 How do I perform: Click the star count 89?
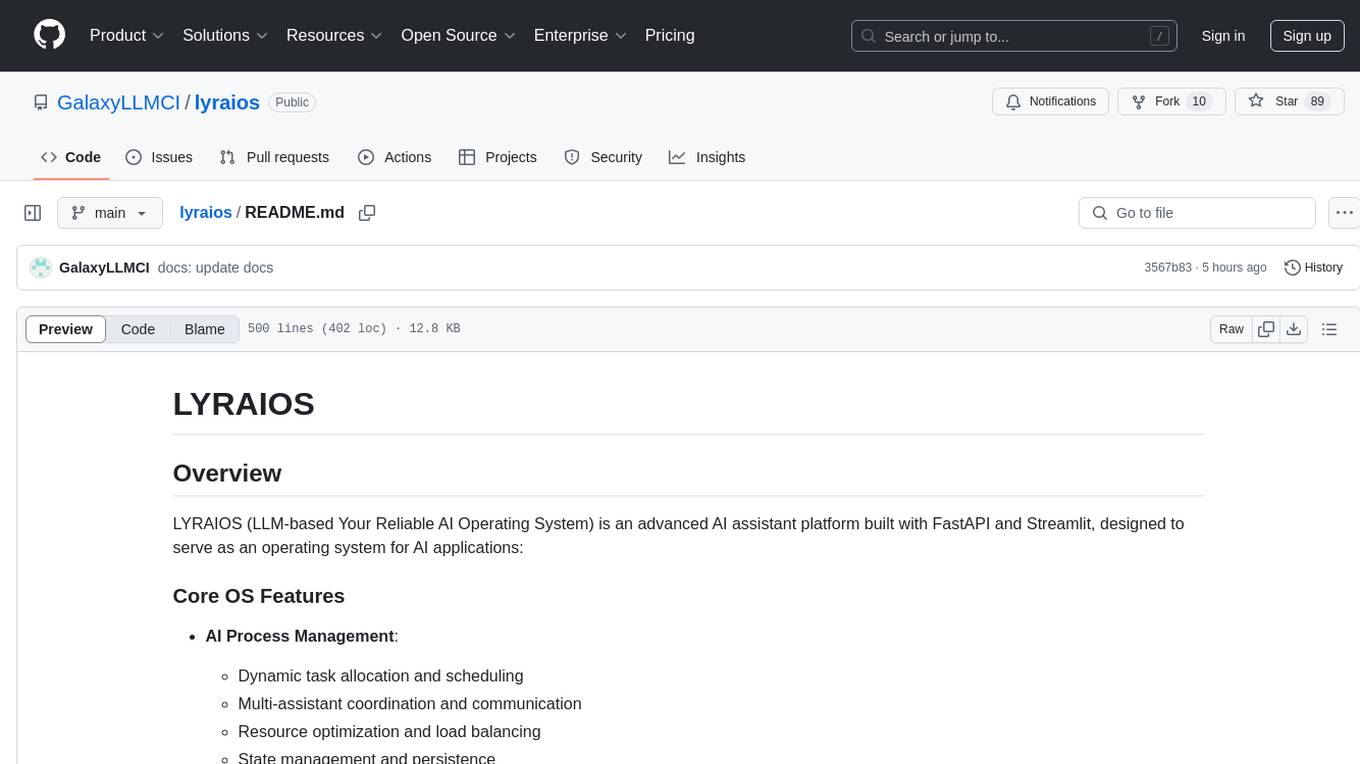click(x=1317, y=102)
